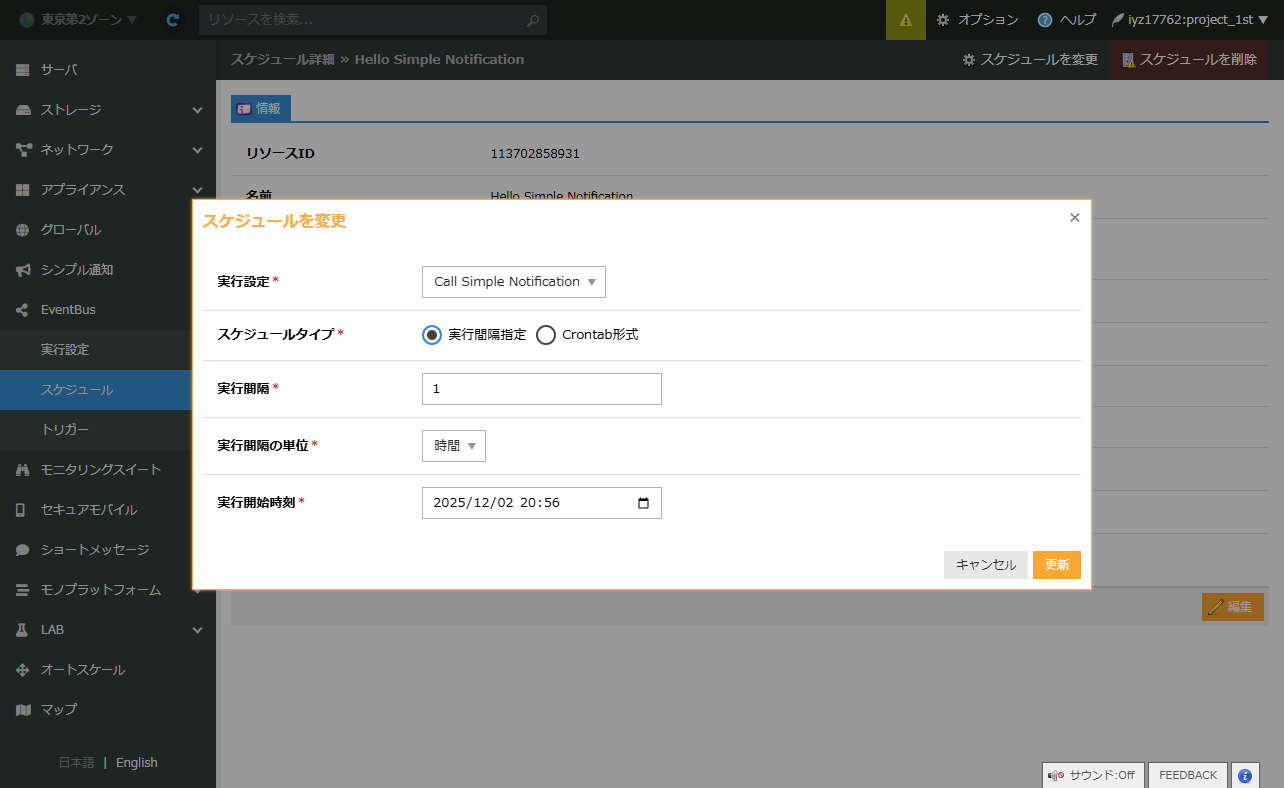Click the キャンセル button
Viewport: 1284px width, 788px height.
tap(985, 565)
